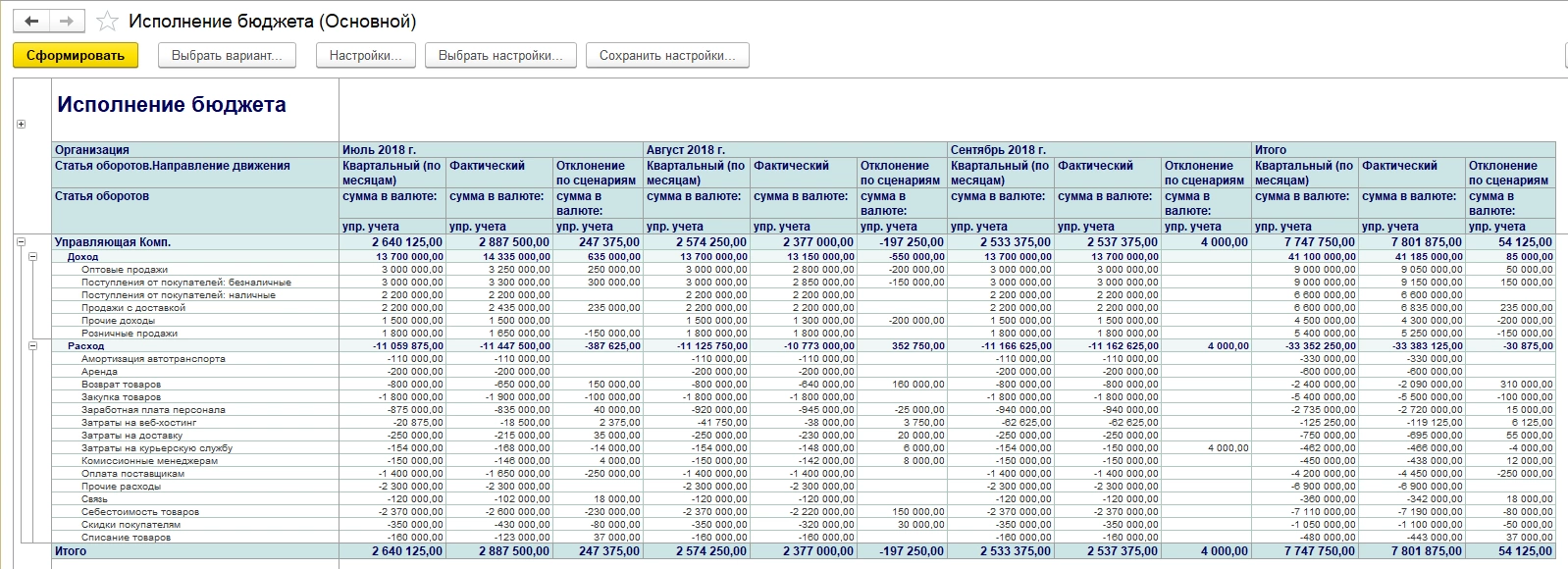Select the Аренда row label
The width and height of the screenshot is (1568, 569).
pos(99,372)
